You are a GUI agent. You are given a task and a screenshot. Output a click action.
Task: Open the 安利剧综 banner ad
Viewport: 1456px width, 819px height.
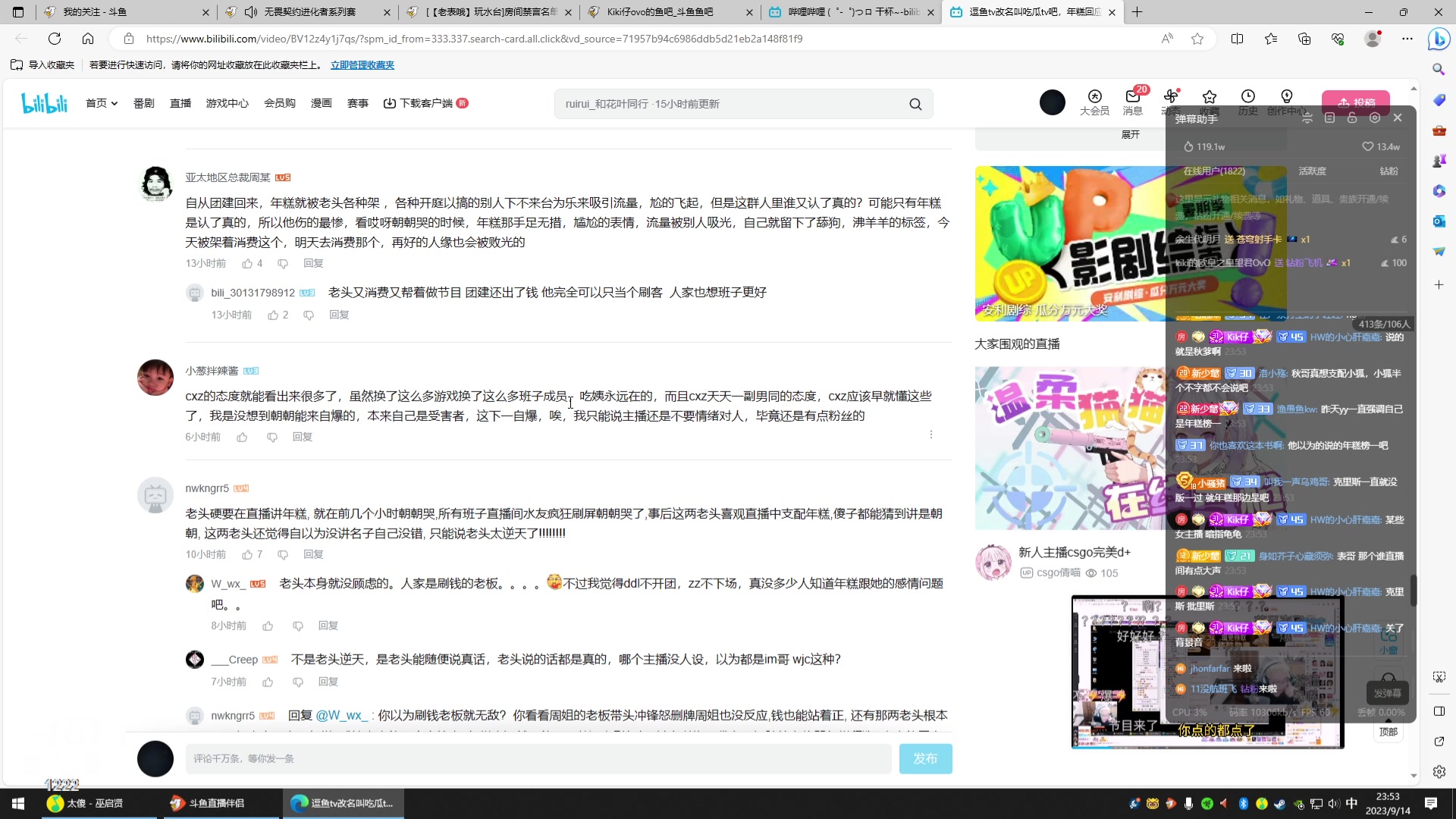point(1070,243)
